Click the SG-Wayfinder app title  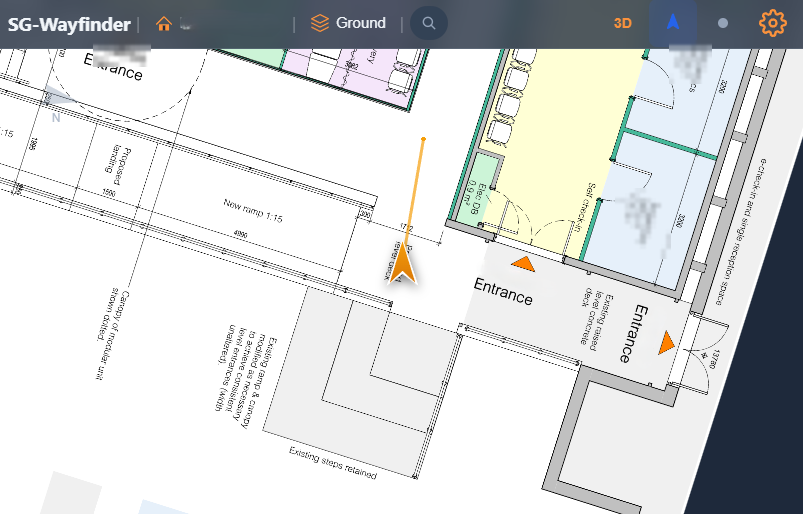tap(69, 24)
